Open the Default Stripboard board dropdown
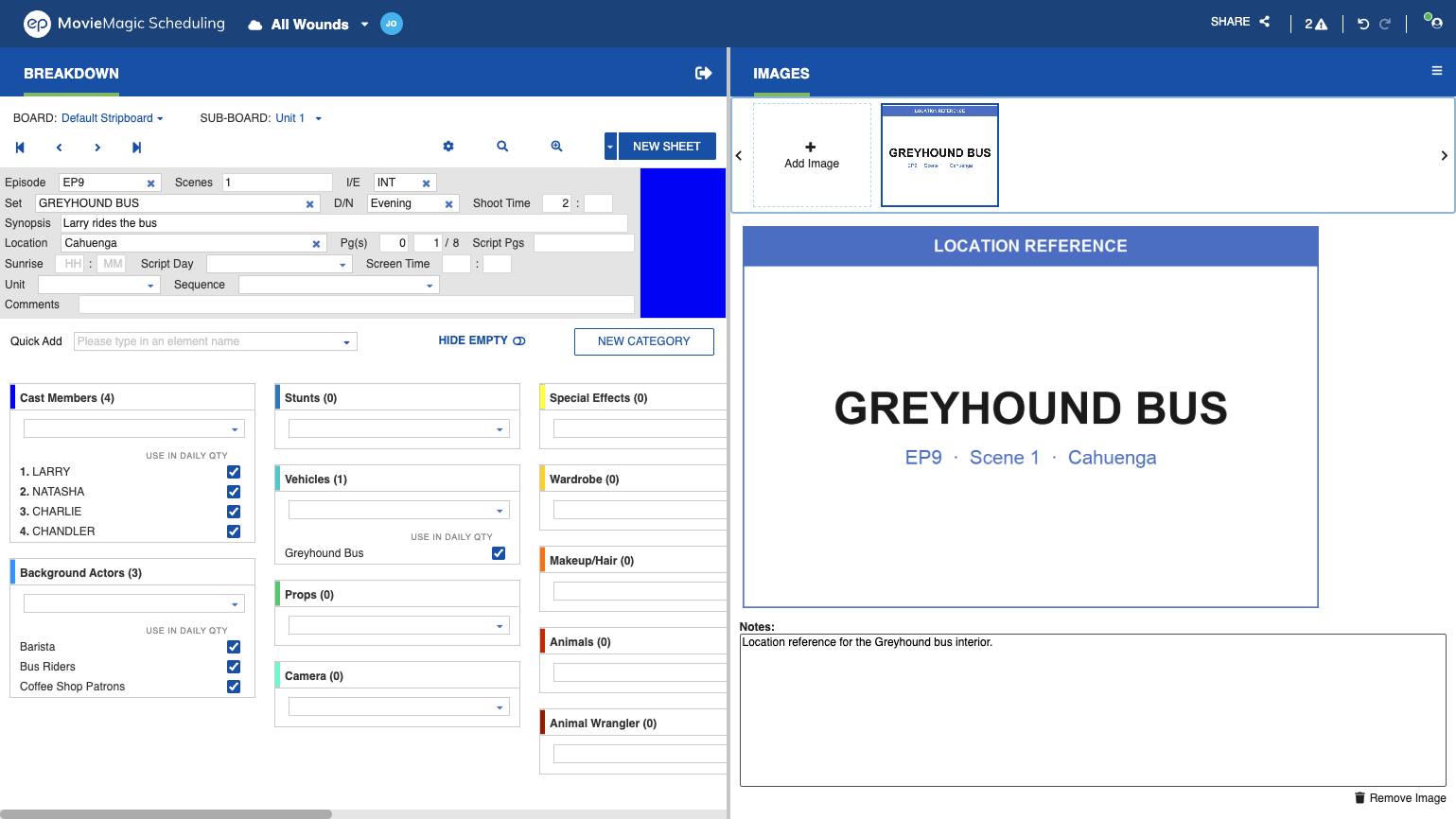Screen dimensions: 1456x819 point(113,118)
